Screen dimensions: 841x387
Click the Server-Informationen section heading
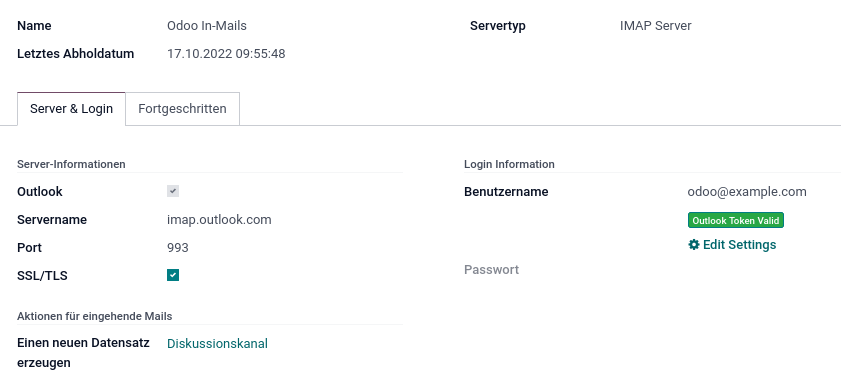[x=71, y=164]
